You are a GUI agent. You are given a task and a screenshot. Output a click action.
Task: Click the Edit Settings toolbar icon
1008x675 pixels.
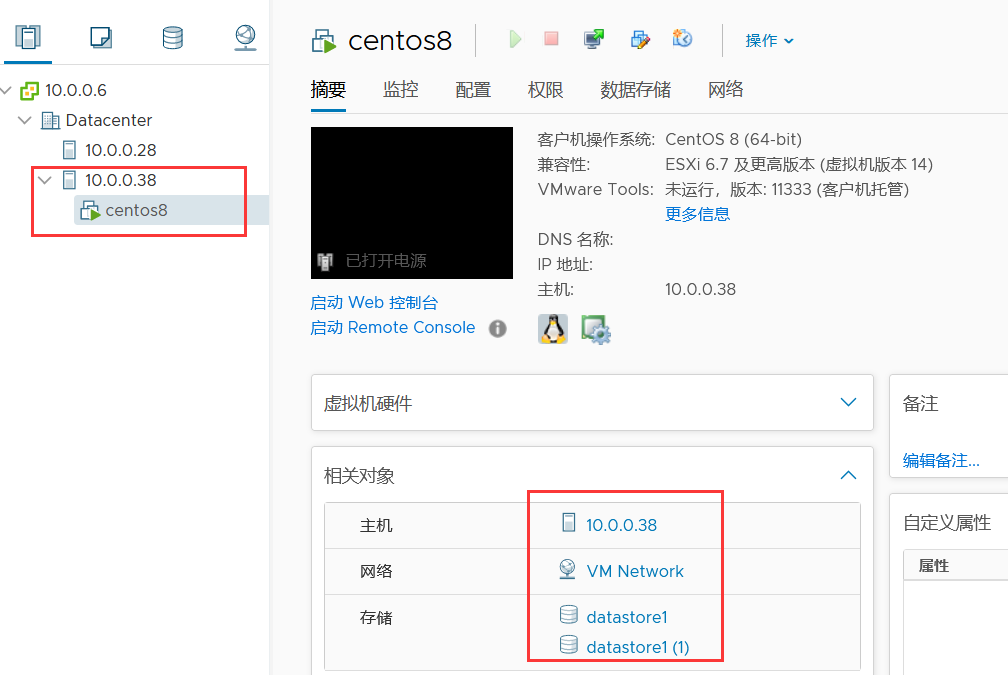coord(640,39)
